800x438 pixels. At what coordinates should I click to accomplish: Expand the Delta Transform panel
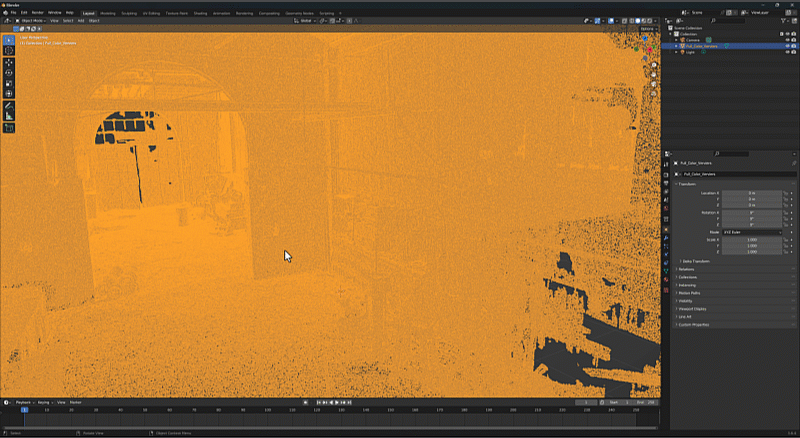click(x=696, y=261)
